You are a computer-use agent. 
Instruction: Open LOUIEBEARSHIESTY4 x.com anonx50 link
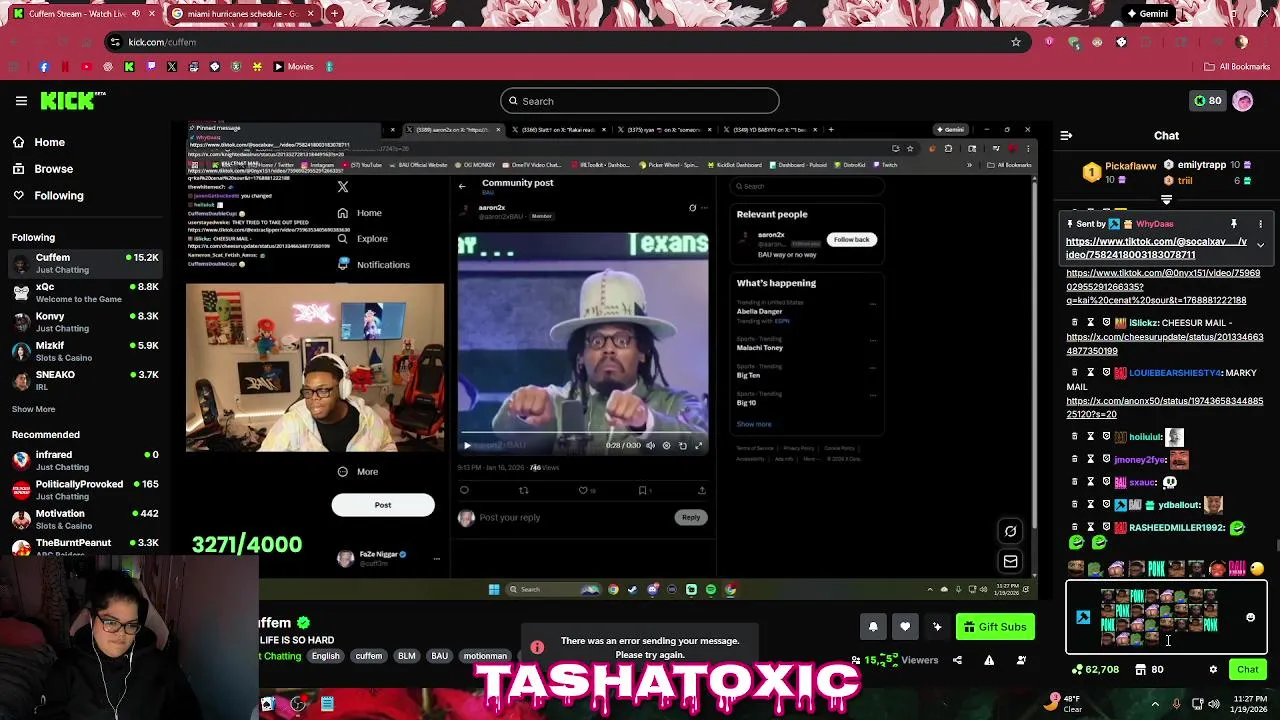pos(1165,407)
